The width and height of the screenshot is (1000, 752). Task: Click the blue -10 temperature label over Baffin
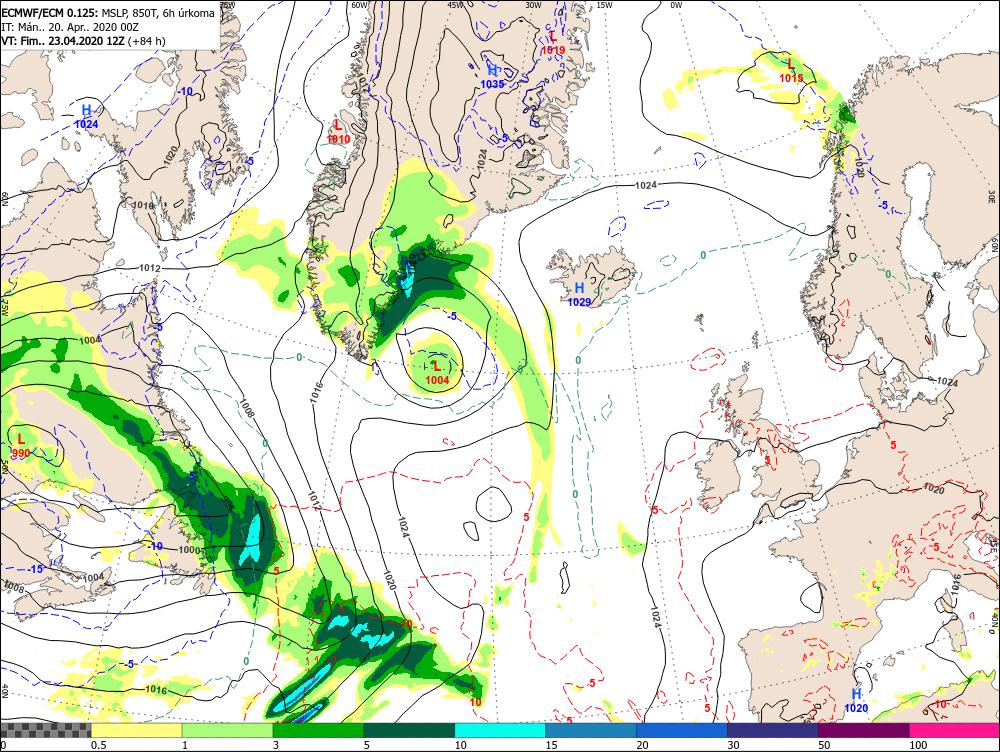coord(185,91)
